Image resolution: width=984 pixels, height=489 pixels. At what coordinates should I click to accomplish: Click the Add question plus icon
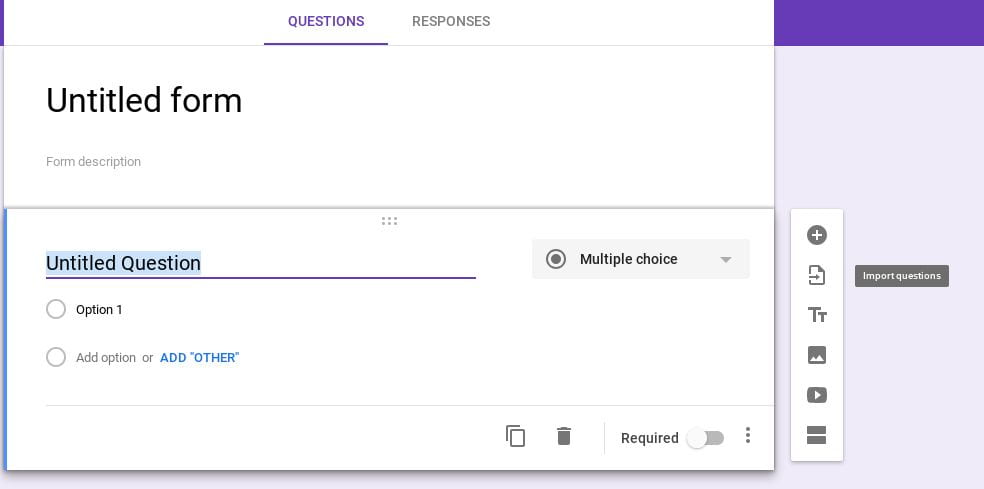click(x=816, y=235)
